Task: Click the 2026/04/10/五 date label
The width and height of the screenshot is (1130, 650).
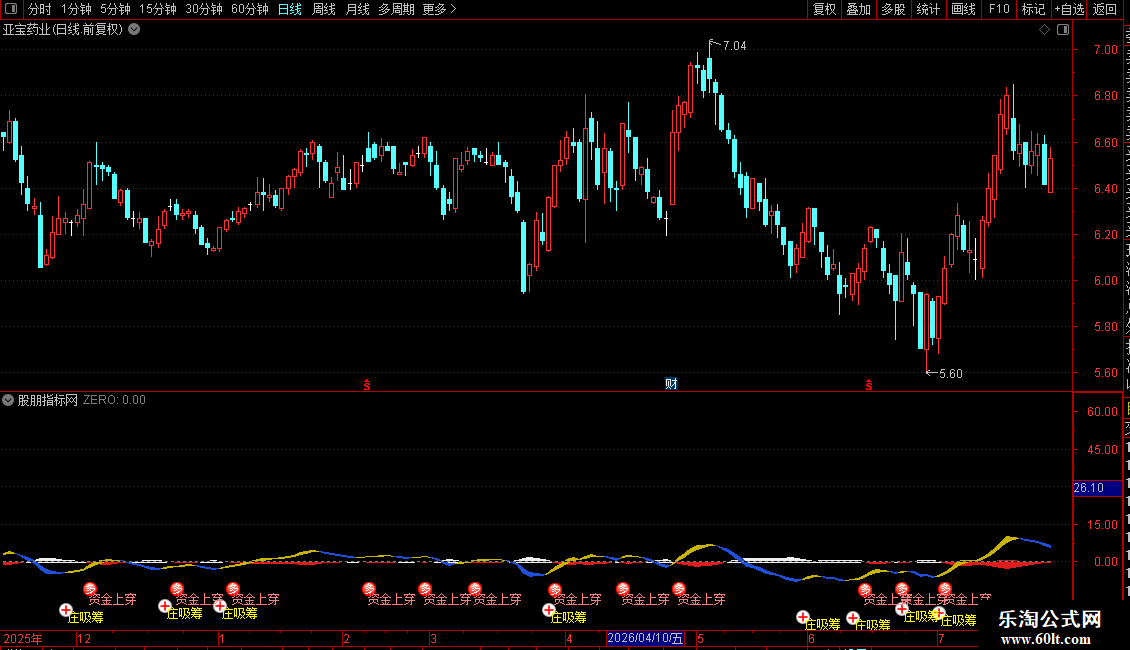Action: pyautogui.click(x=645, y=638)
